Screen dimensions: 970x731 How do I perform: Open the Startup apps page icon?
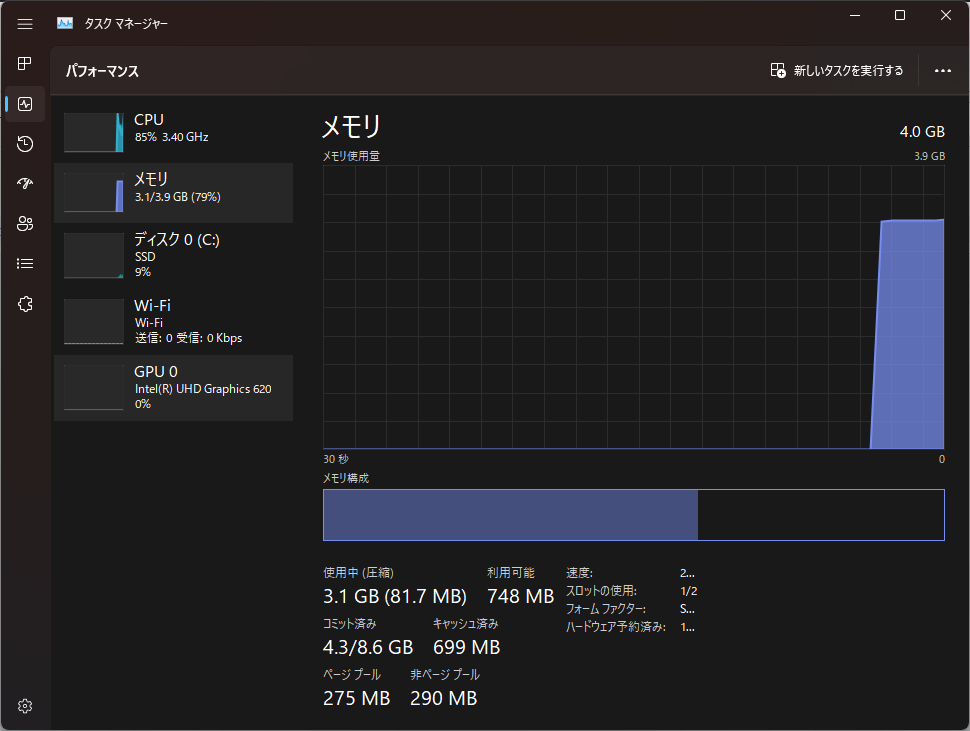click(x=25, y=184)
